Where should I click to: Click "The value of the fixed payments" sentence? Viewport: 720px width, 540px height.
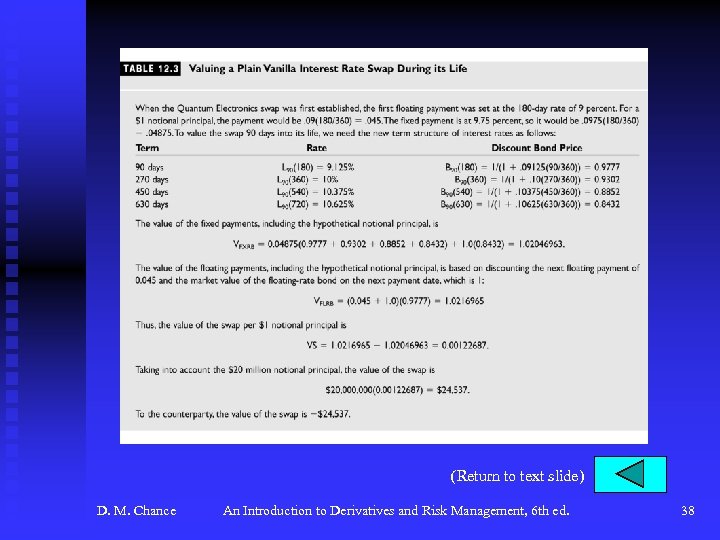pos(287,224)
